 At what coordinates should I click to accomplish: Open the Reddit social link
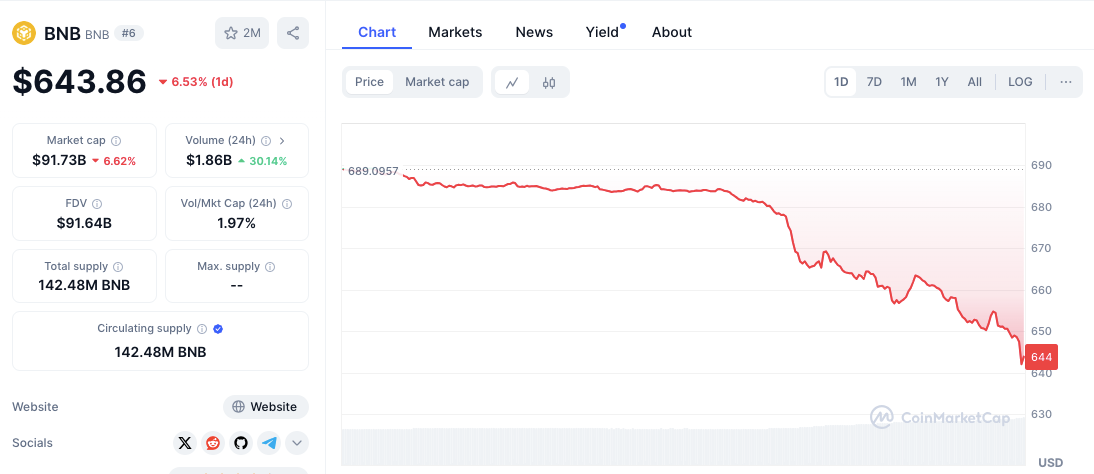213,442
